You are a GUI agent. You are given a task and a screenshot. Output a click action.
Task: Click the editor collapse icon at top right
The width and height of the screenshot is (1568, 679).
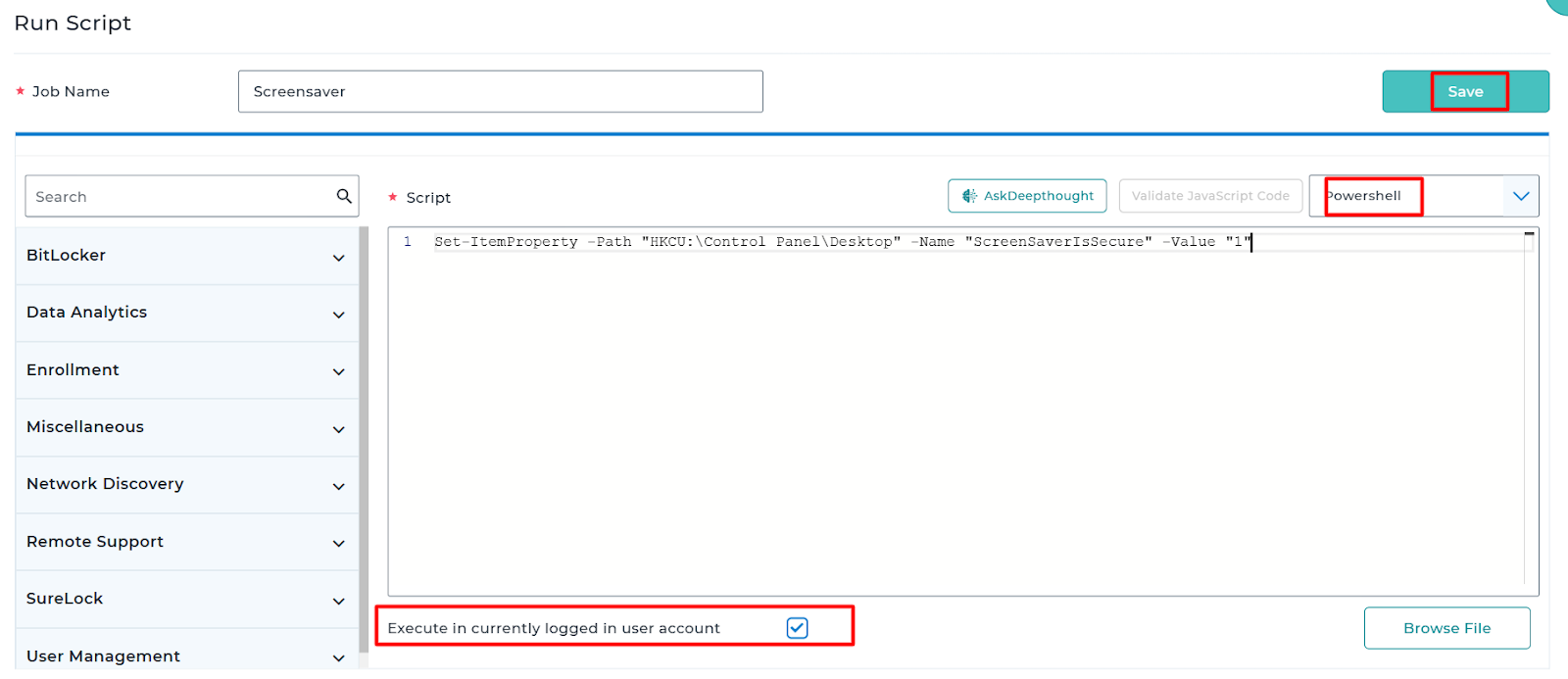coord(1529,234)
